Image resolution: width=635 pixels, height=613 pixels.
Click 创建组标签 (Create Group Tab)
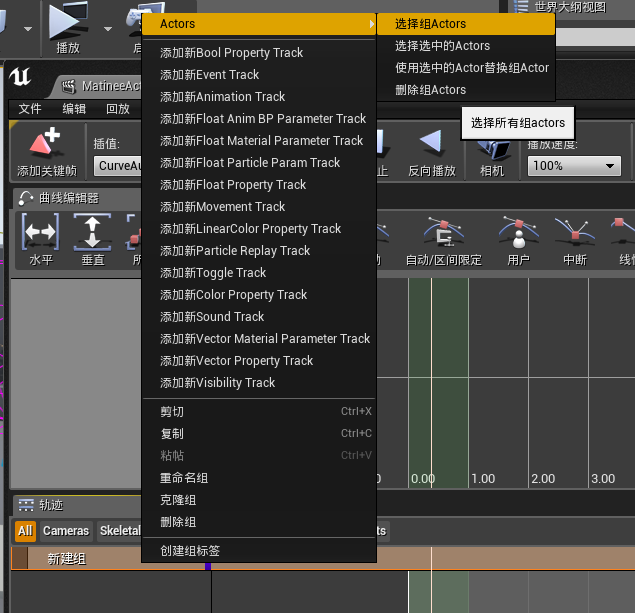point(259,550)
